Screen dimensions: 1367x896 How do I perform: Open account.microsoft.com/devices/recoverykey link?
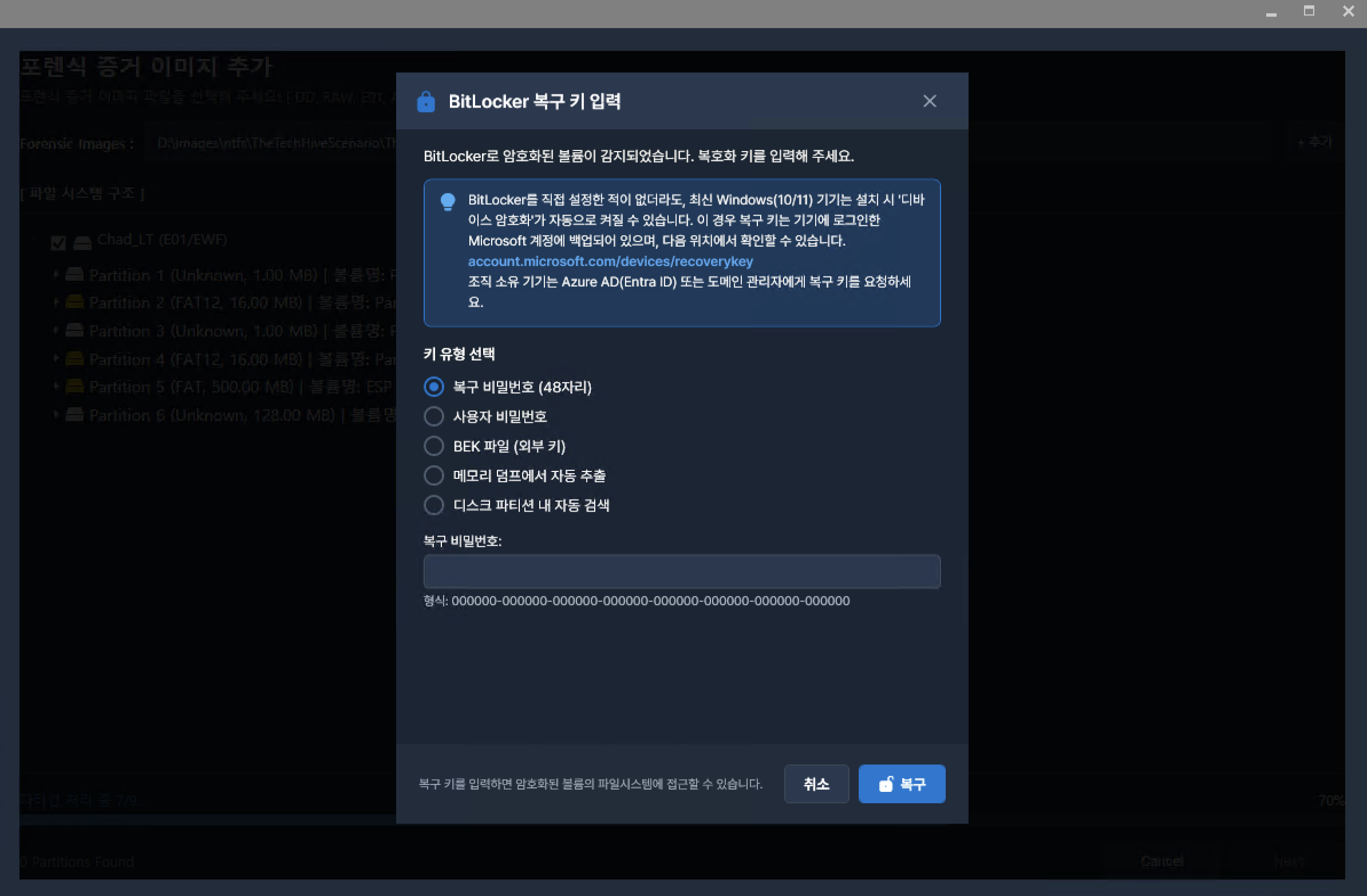pos(610,261)
